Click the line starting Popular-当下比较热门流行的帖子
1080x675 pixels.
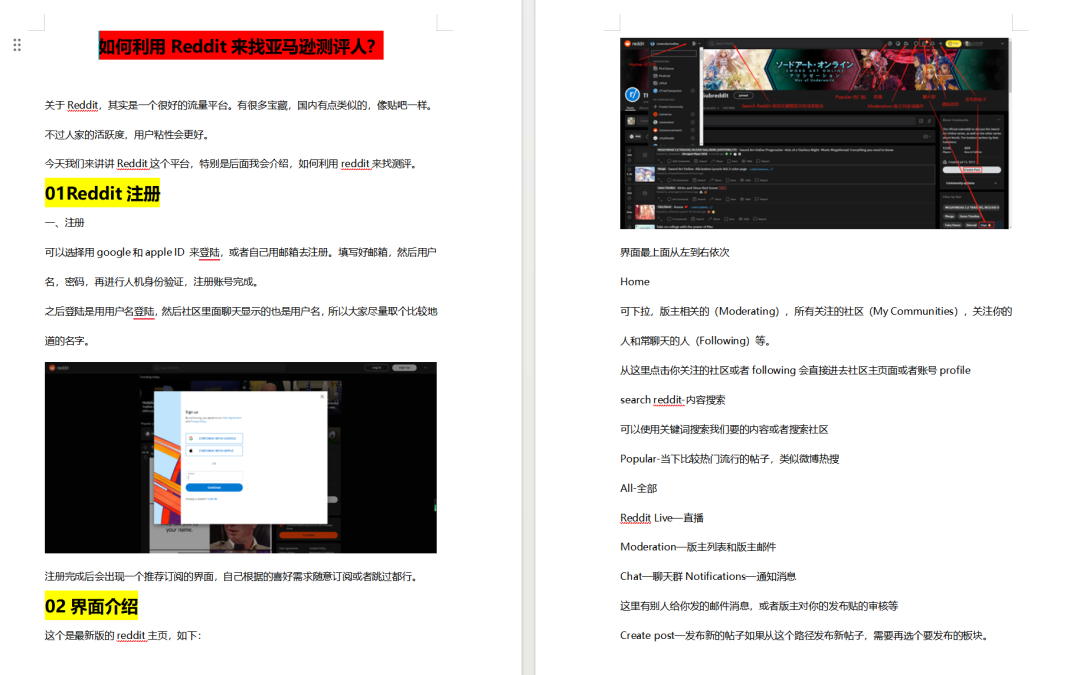[x=730, y=459]
